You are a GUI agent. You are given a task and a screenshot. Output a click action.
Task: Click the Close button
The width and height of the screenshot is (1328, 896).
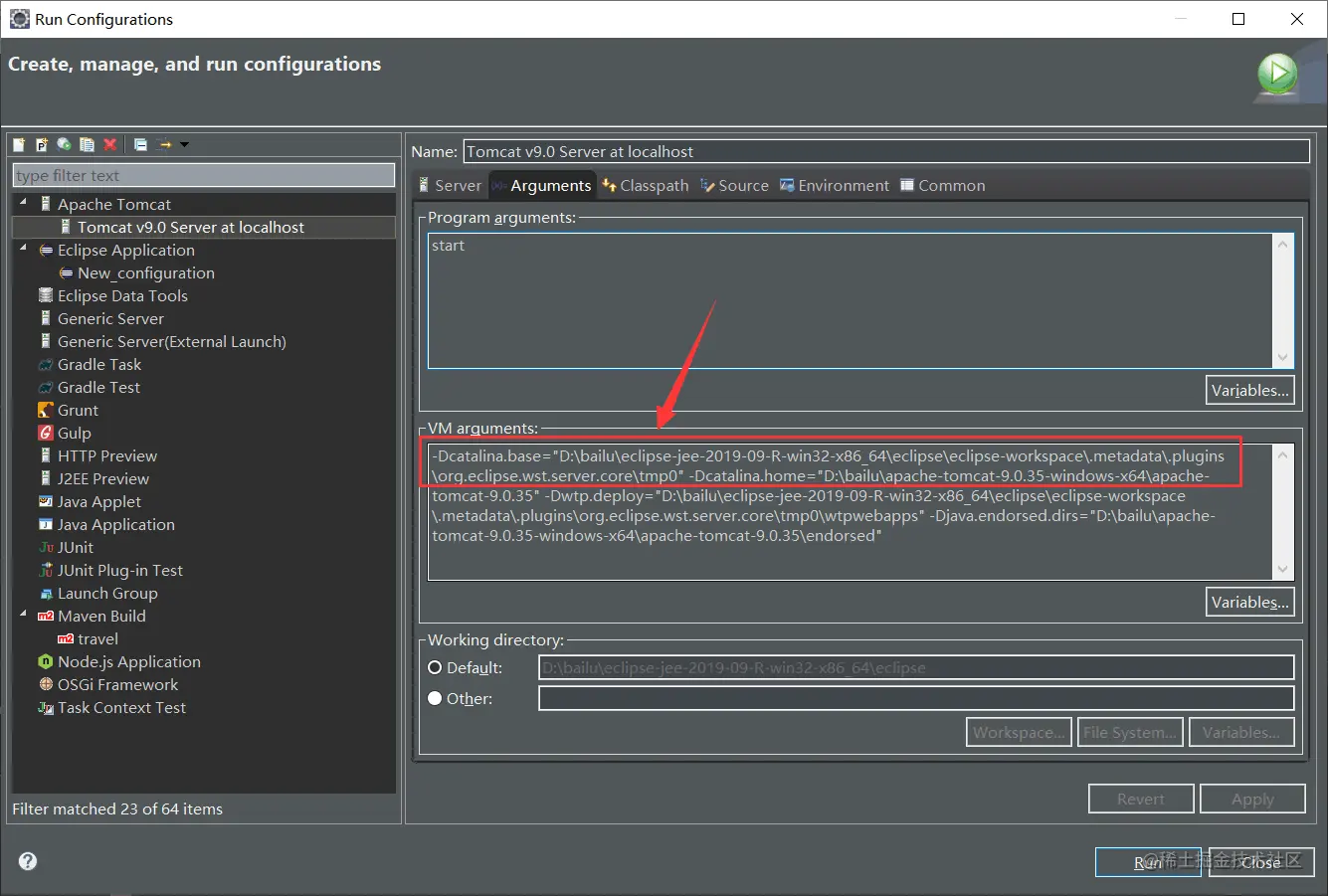point(1261,862)
